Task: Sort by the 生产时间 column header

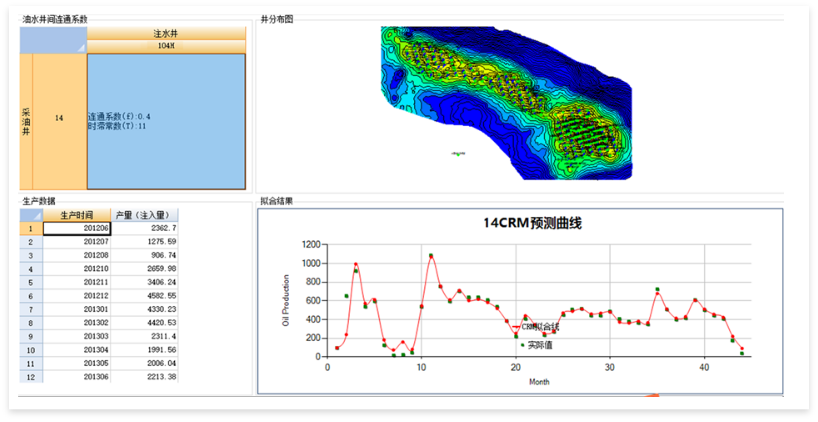Action: click(76, 215)
